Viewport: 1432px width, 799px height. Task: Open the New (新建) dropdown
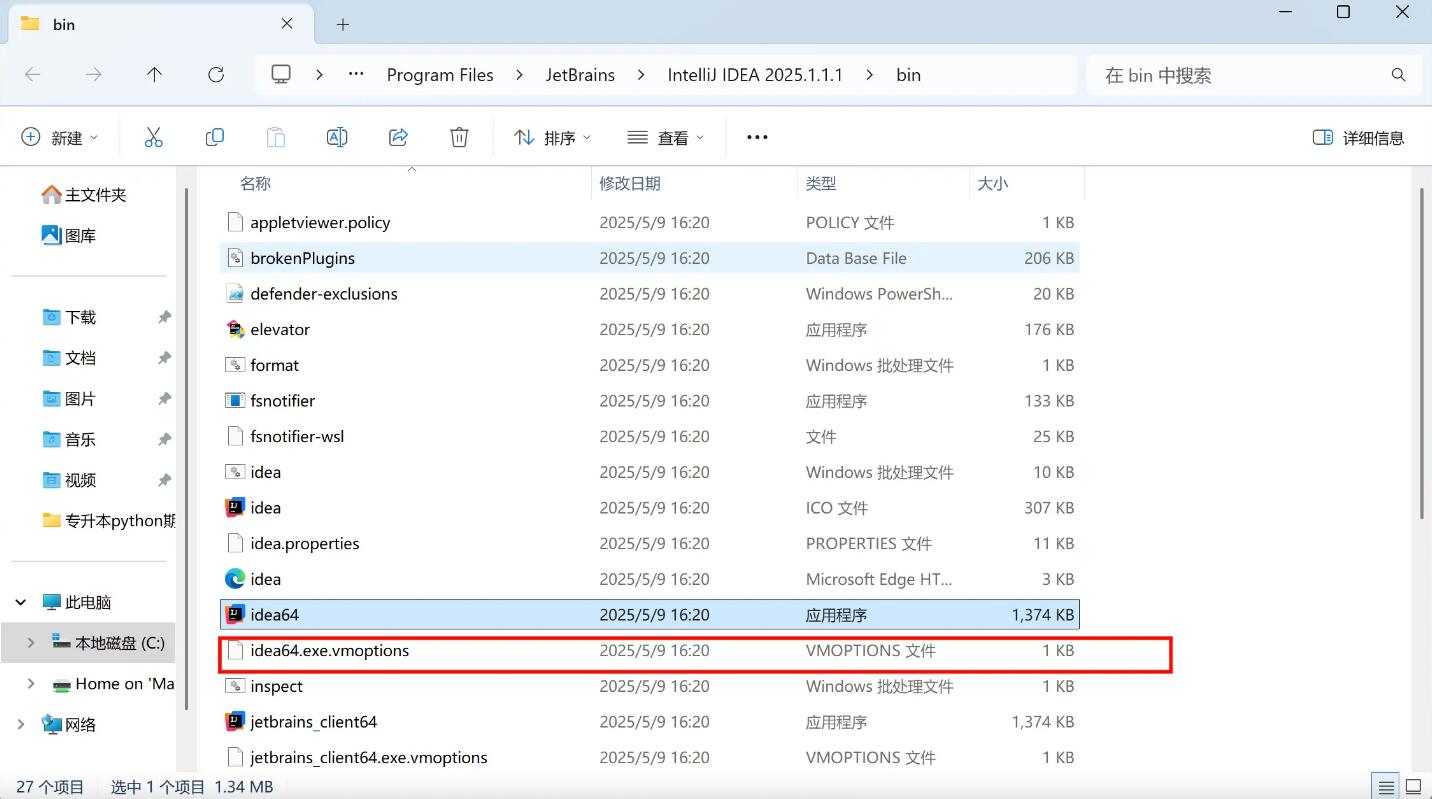(60, 137)
